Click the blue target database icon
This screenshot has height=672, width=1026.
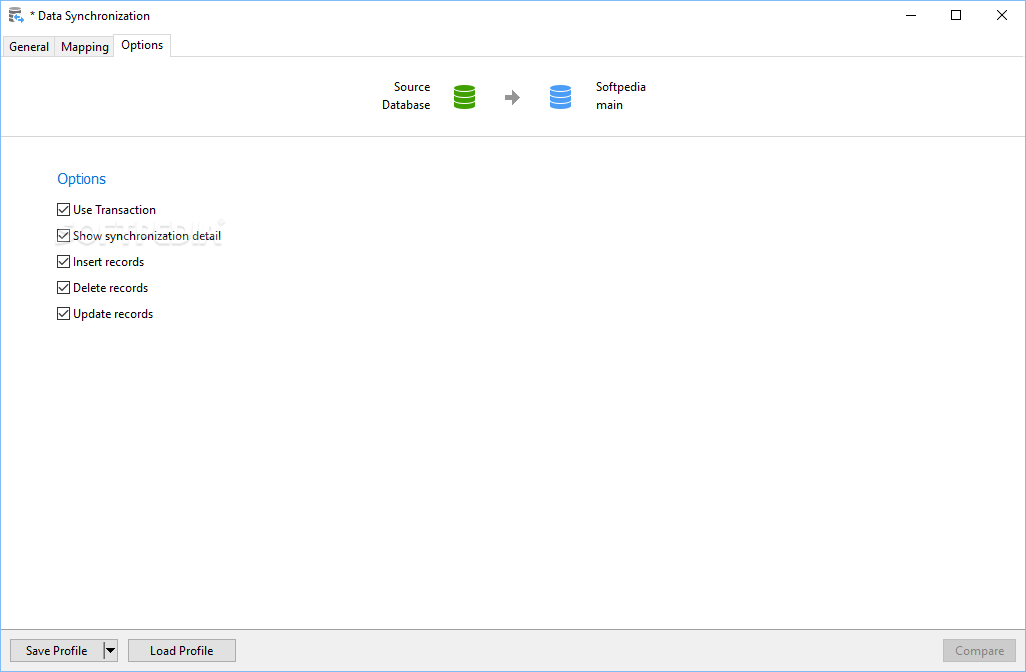(x=560, y=97)
